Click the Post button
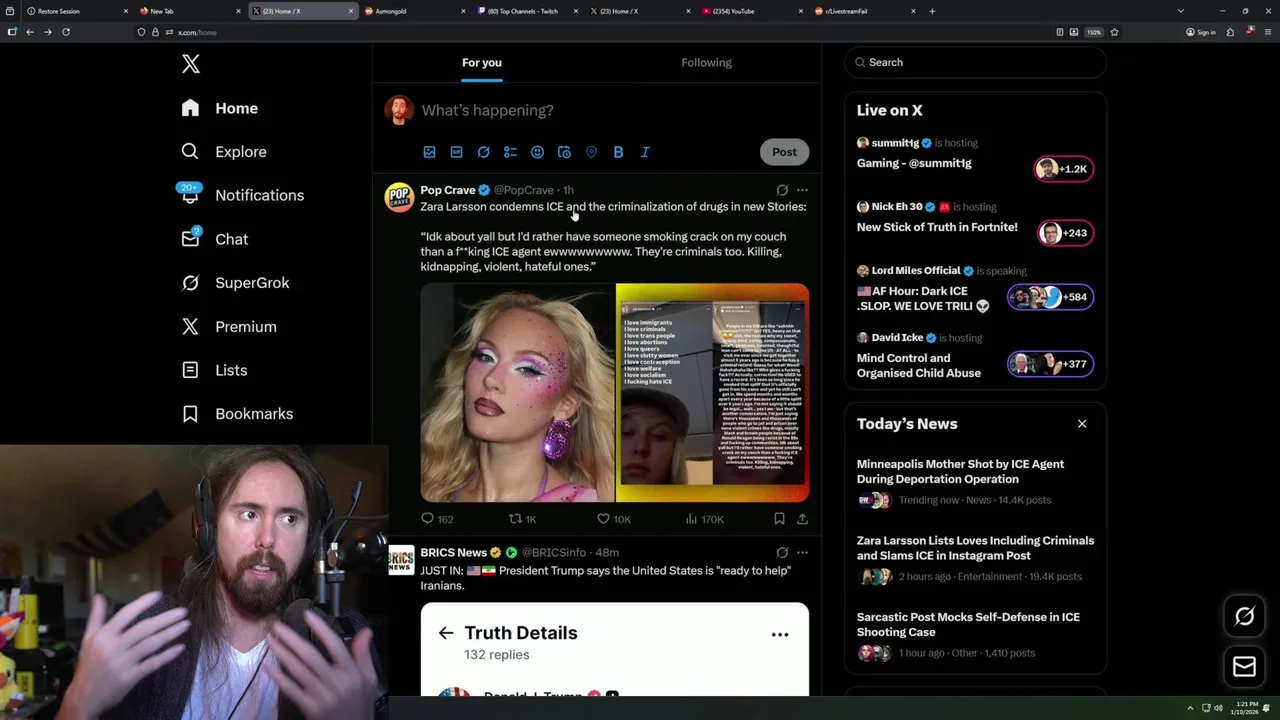The height and width of the screenshot is (720, 1280). pos(784,152)
